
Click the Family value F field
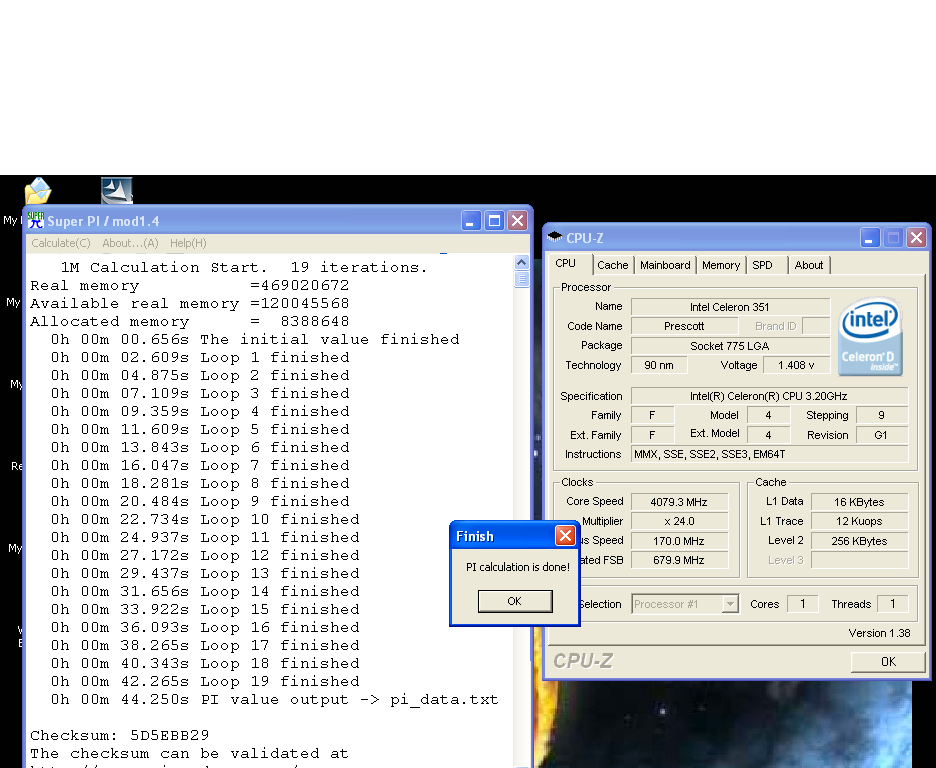652,415
